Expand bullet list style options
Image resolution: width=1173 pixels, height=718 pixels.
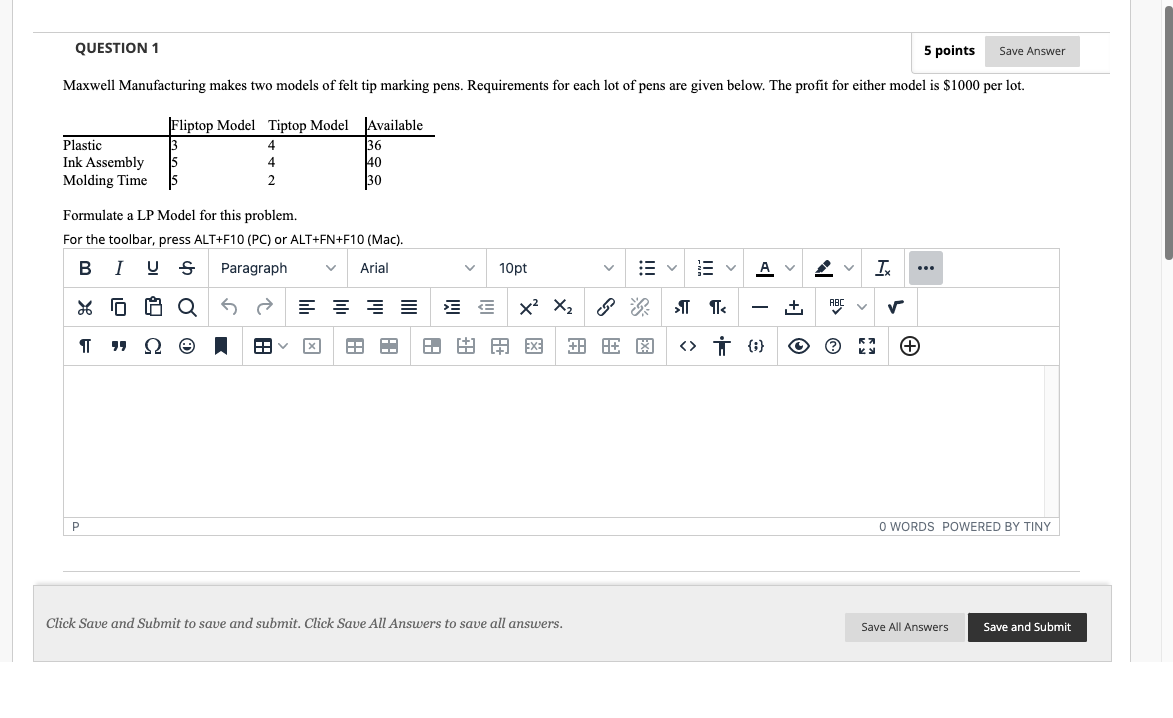tap(672, 268)
